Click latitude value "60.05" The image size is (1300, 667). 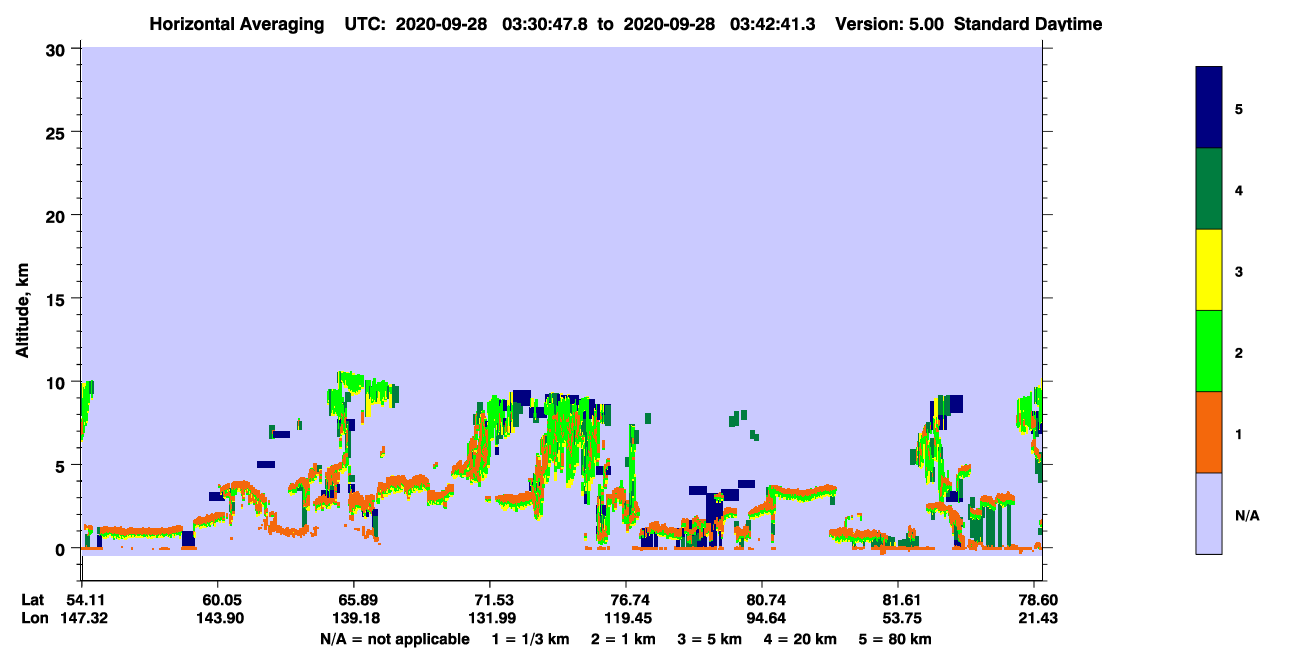coord(217,600)
